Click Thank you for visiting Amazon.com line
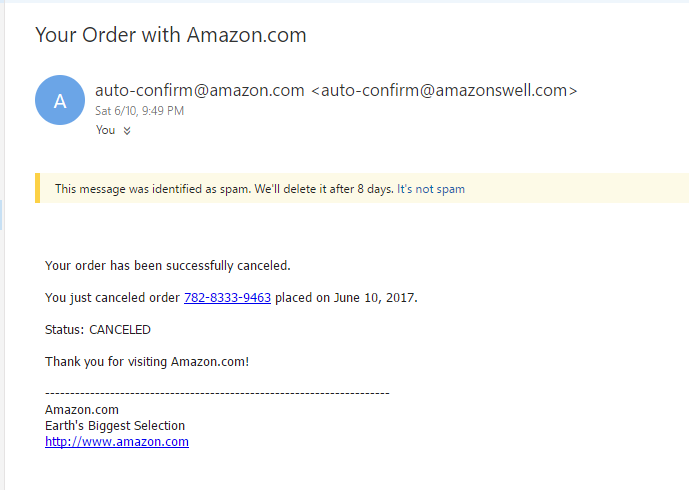The height and width of the screenshot is (490, 689). 146,361
